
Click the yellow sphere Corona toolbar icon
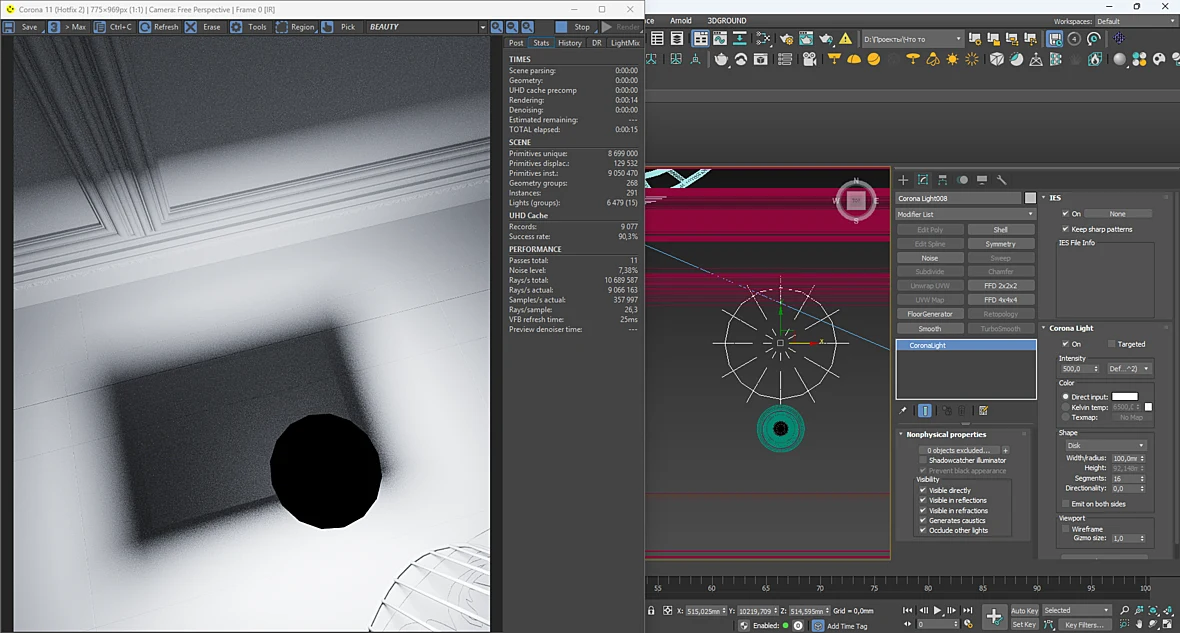coord(873,59)
